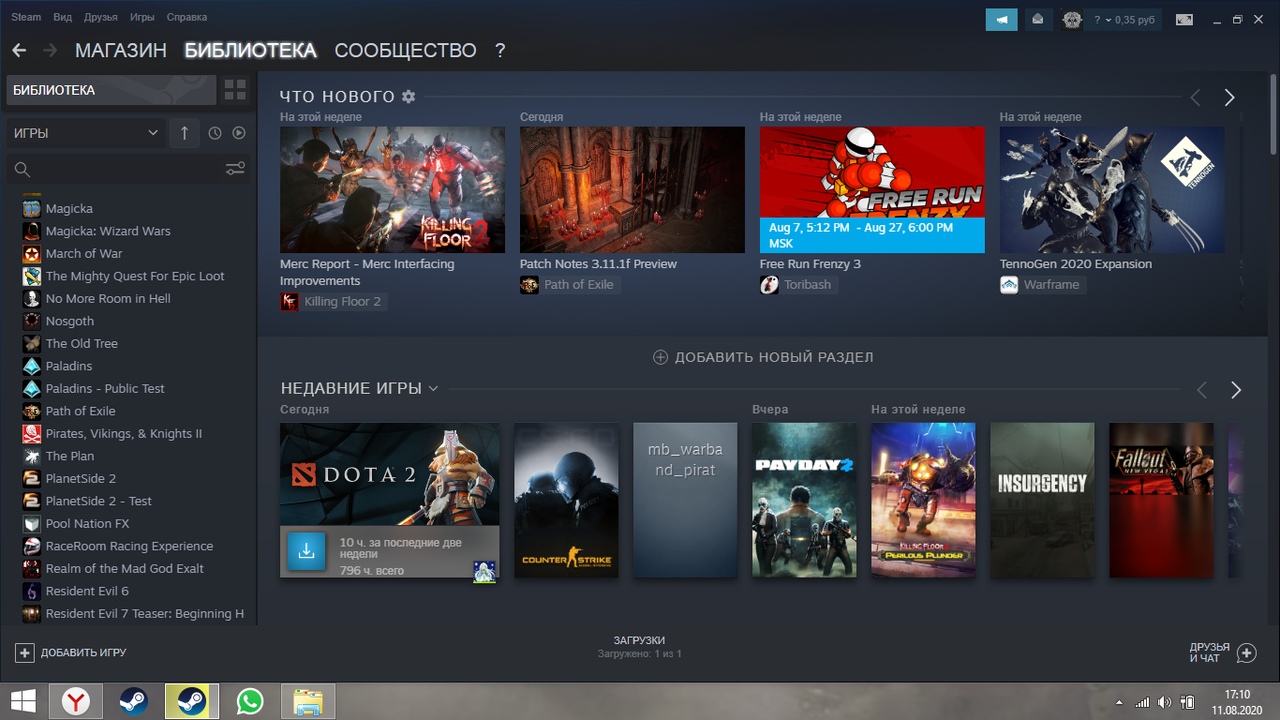This screenshot has height=720, width=1280.
Task: Click the БИБЛИОТЕКА home button in the sidebar
Action: tap(111, 90)
